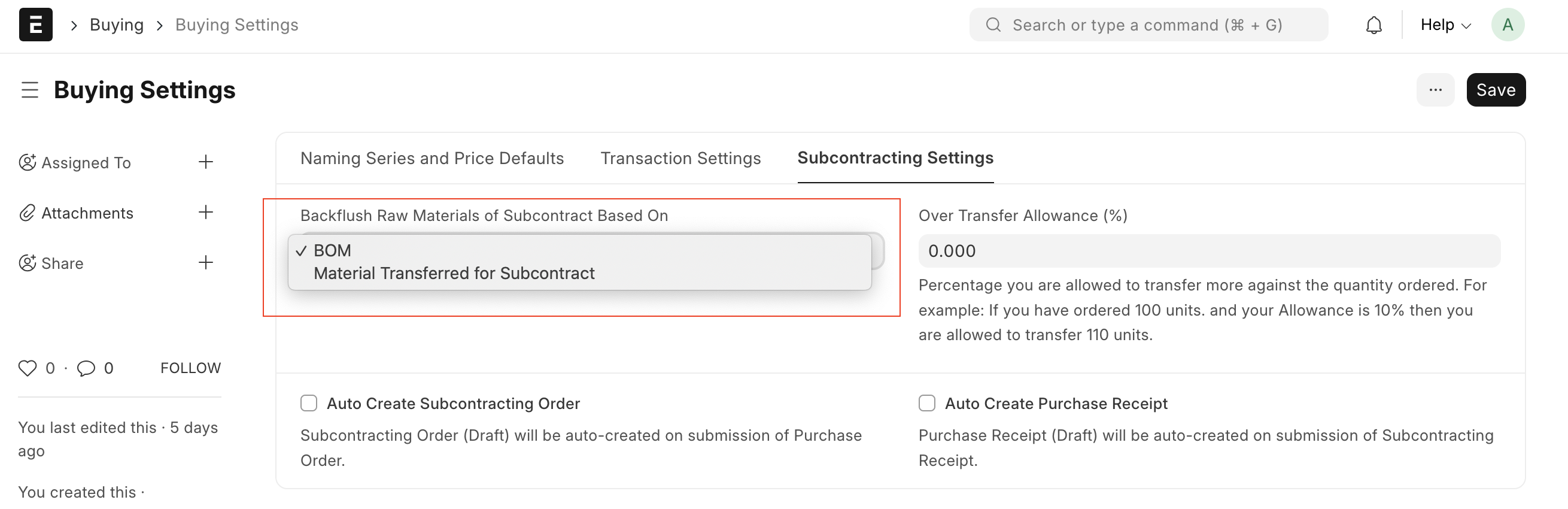
Task: Open Naming Series and Price Defaults tab
Action: 432,158
